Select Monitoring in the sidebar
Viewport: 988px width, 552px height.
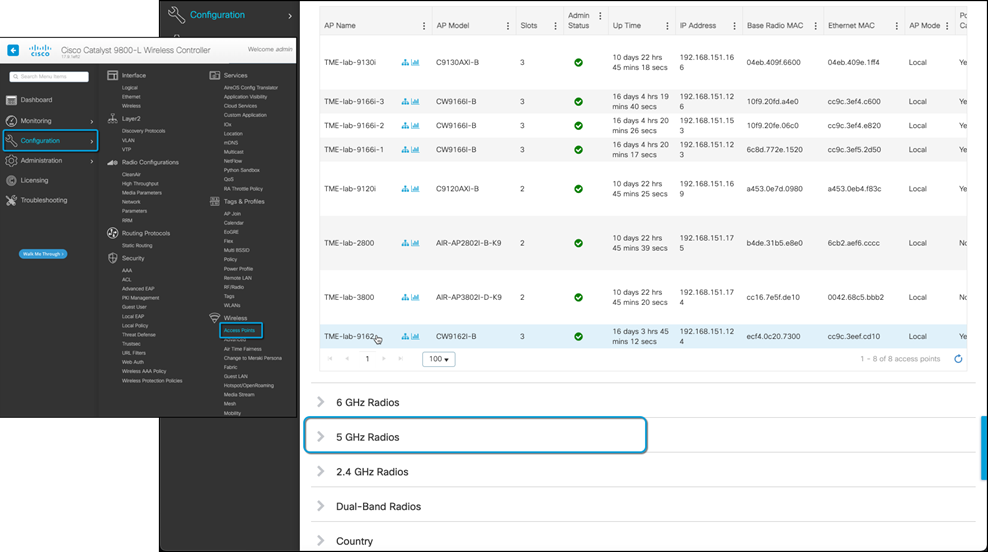point(36,121)
